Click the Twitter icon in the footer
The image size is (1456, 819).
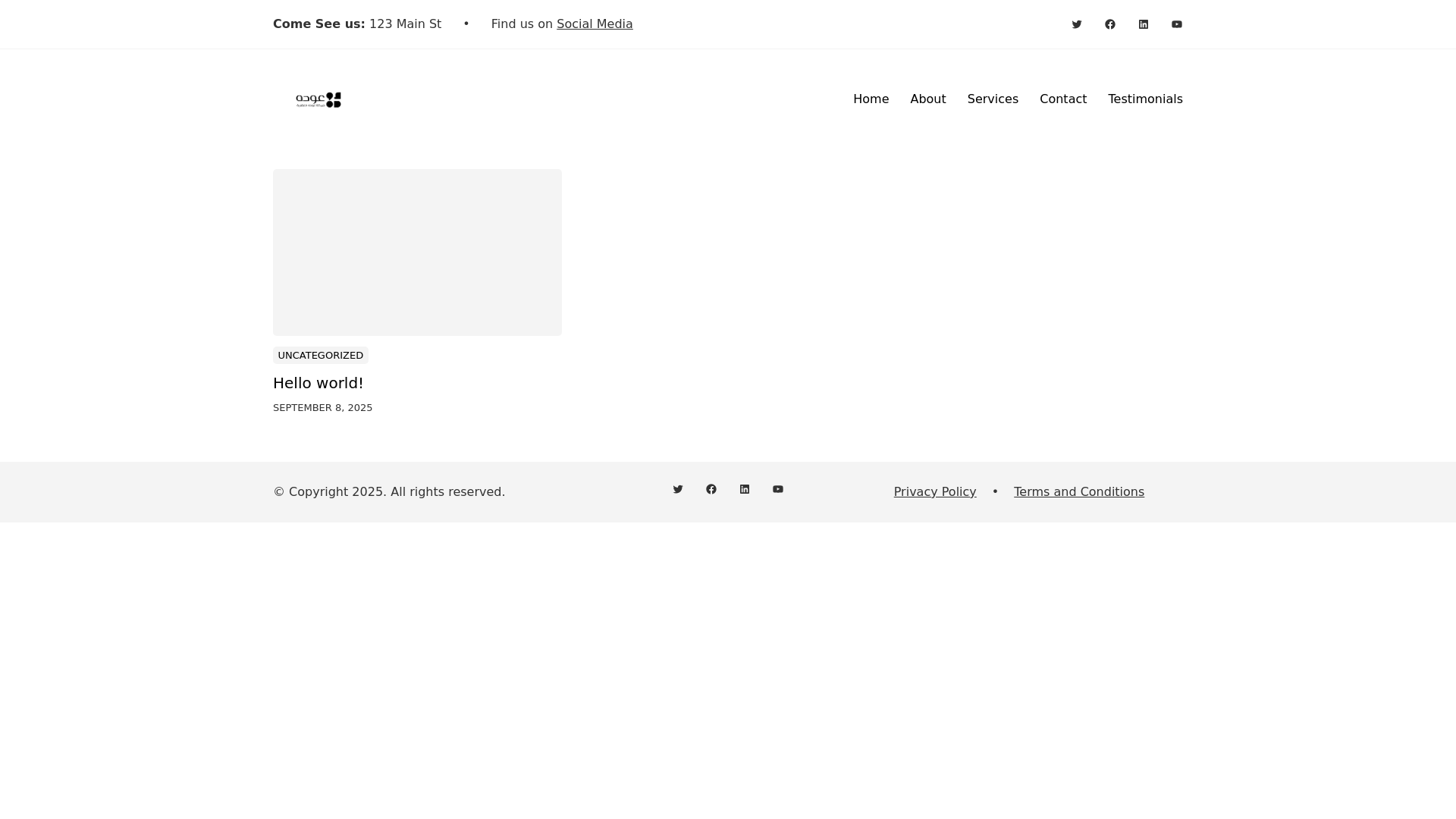click(x=678, y=489)
